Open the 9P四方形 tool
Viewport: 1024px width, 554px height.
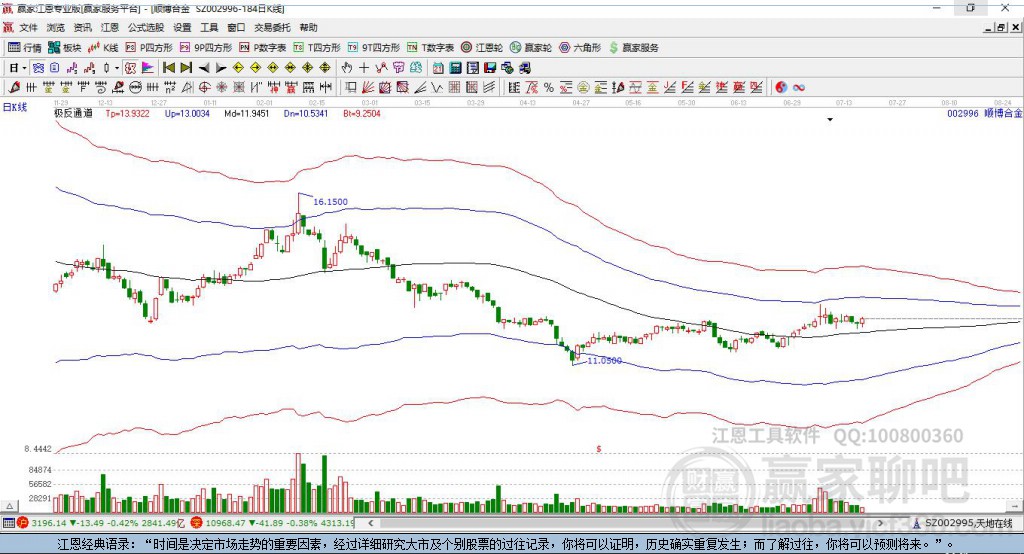[x=206, y=48]
